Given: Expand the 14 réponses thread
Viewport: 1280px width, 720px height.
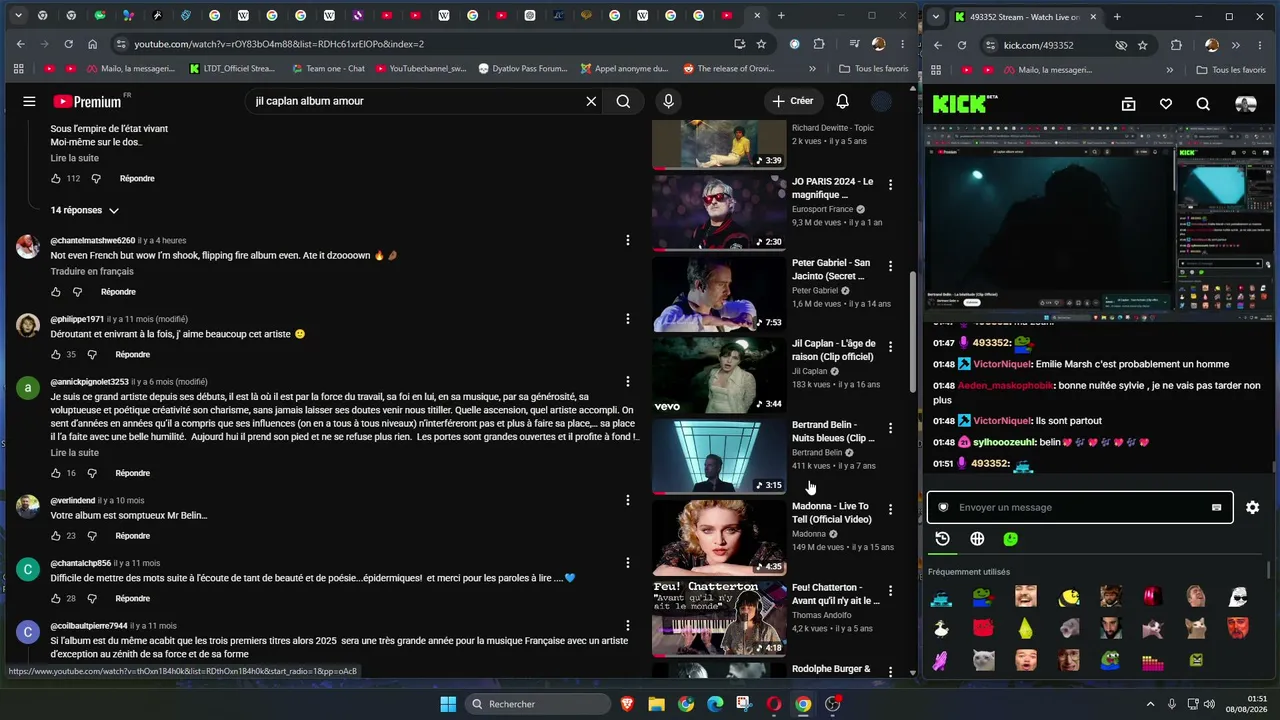Looking at the screenshot, I should click(85, 210).
